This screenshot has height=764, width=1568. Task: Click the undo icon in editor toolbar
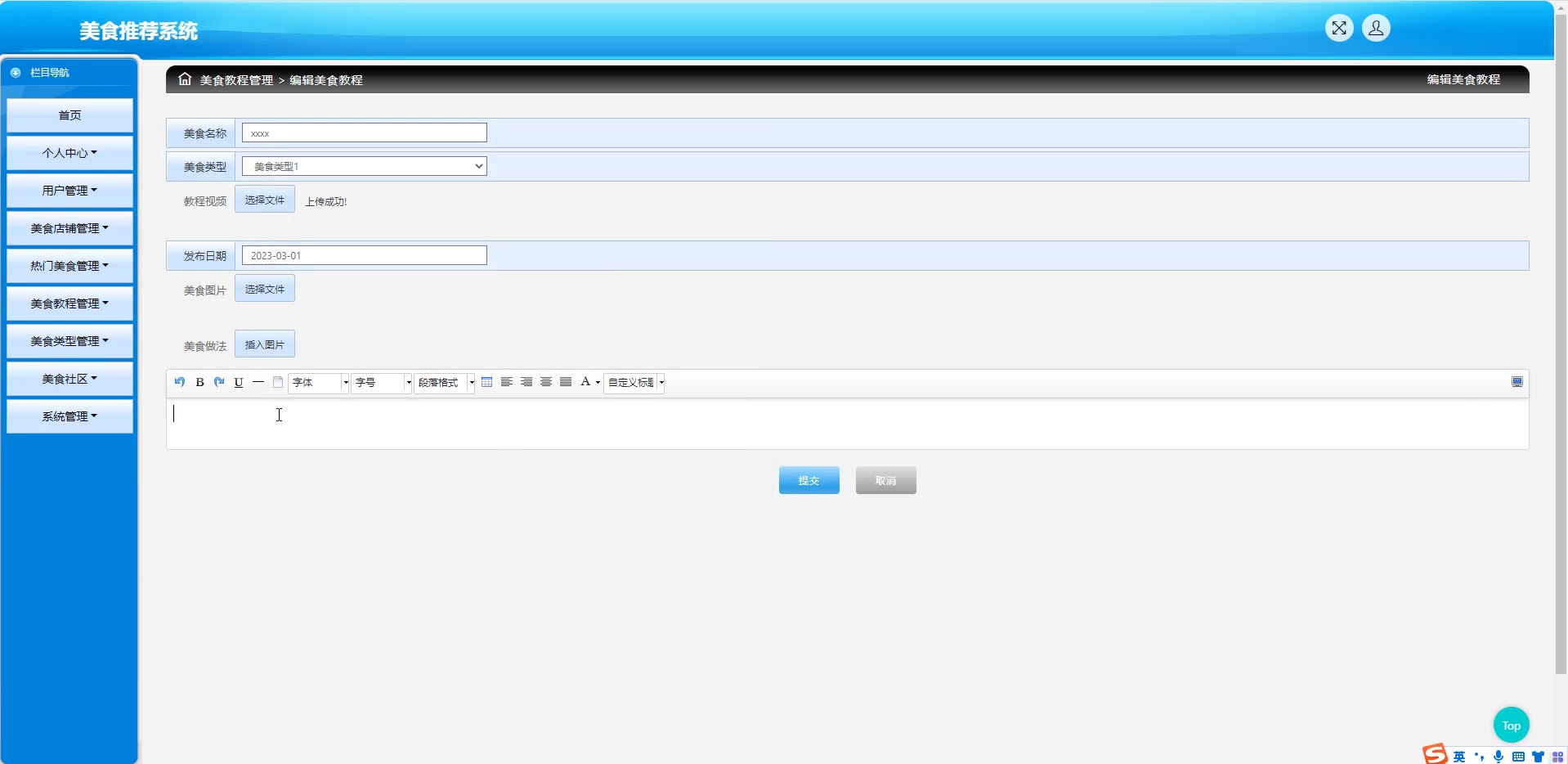coord(180,382)
